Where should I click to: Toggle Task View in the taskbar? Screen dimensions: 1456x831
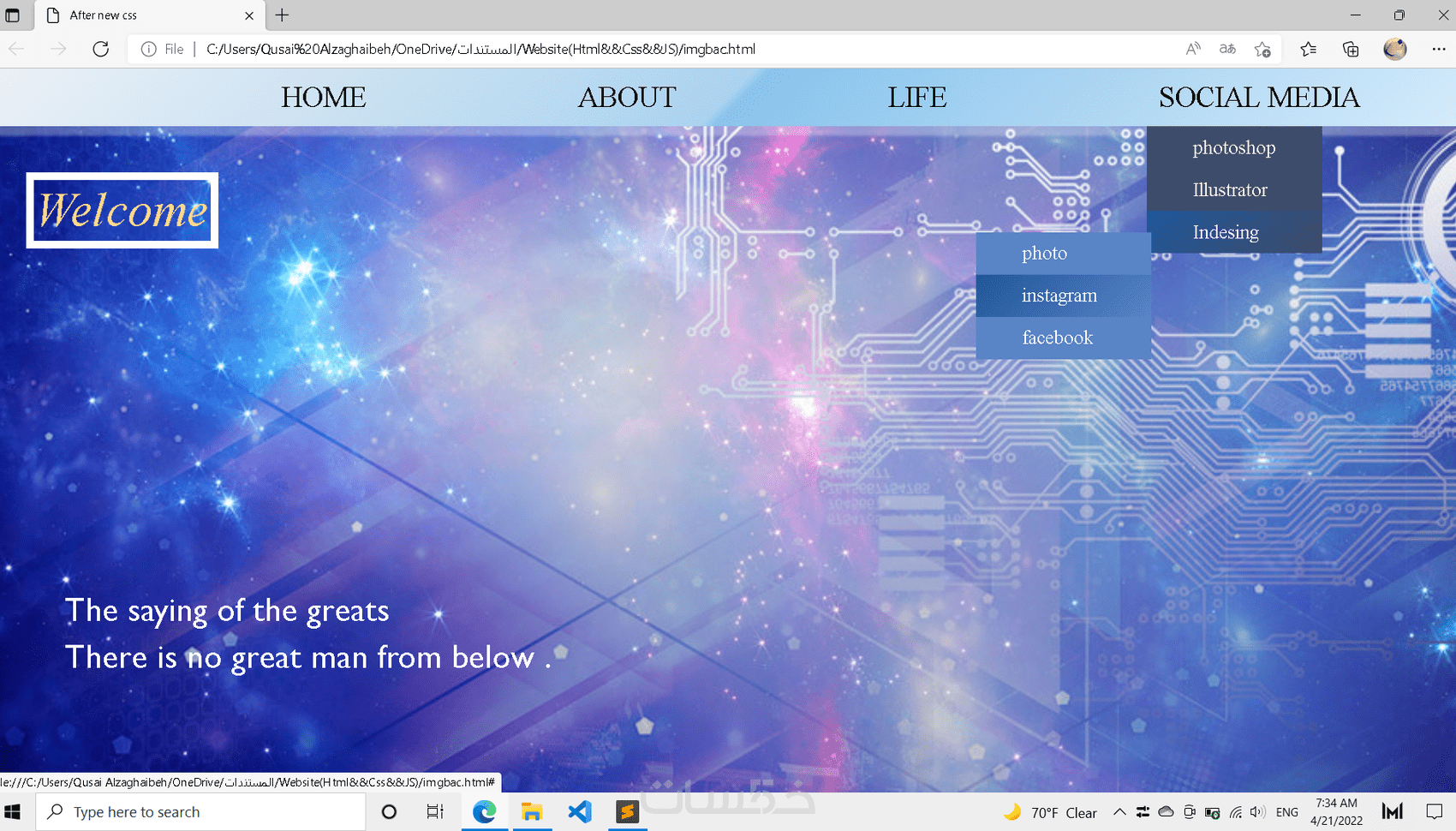click(435, 811)
